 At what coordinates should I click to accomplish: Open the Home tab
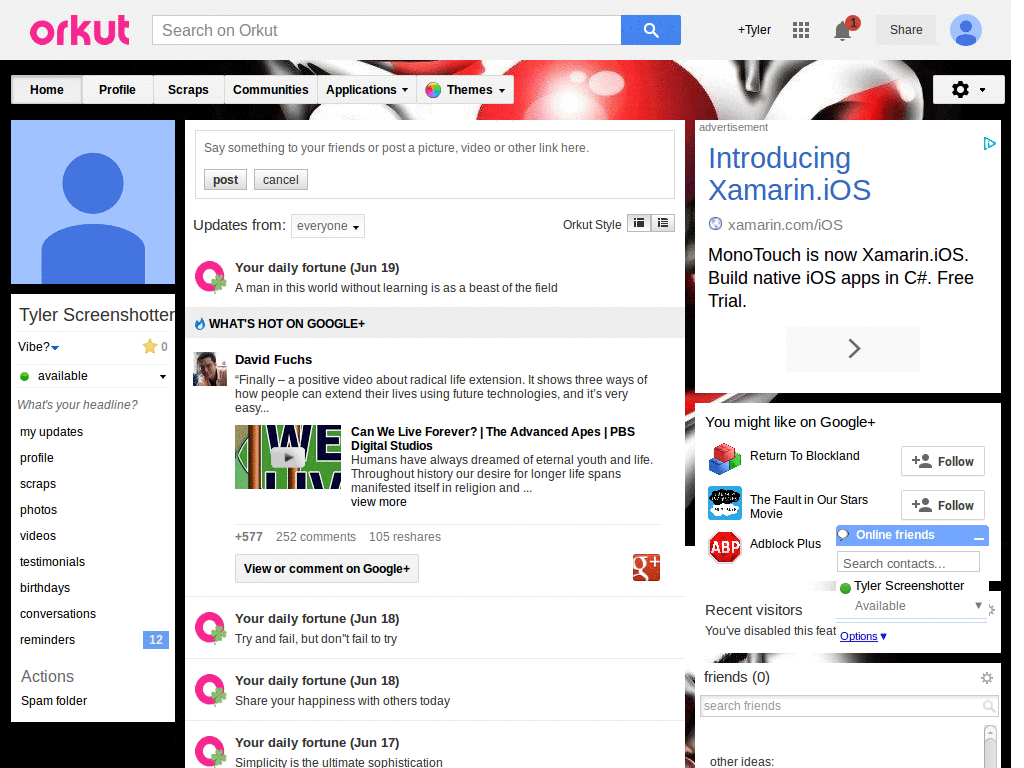[46, 89]
